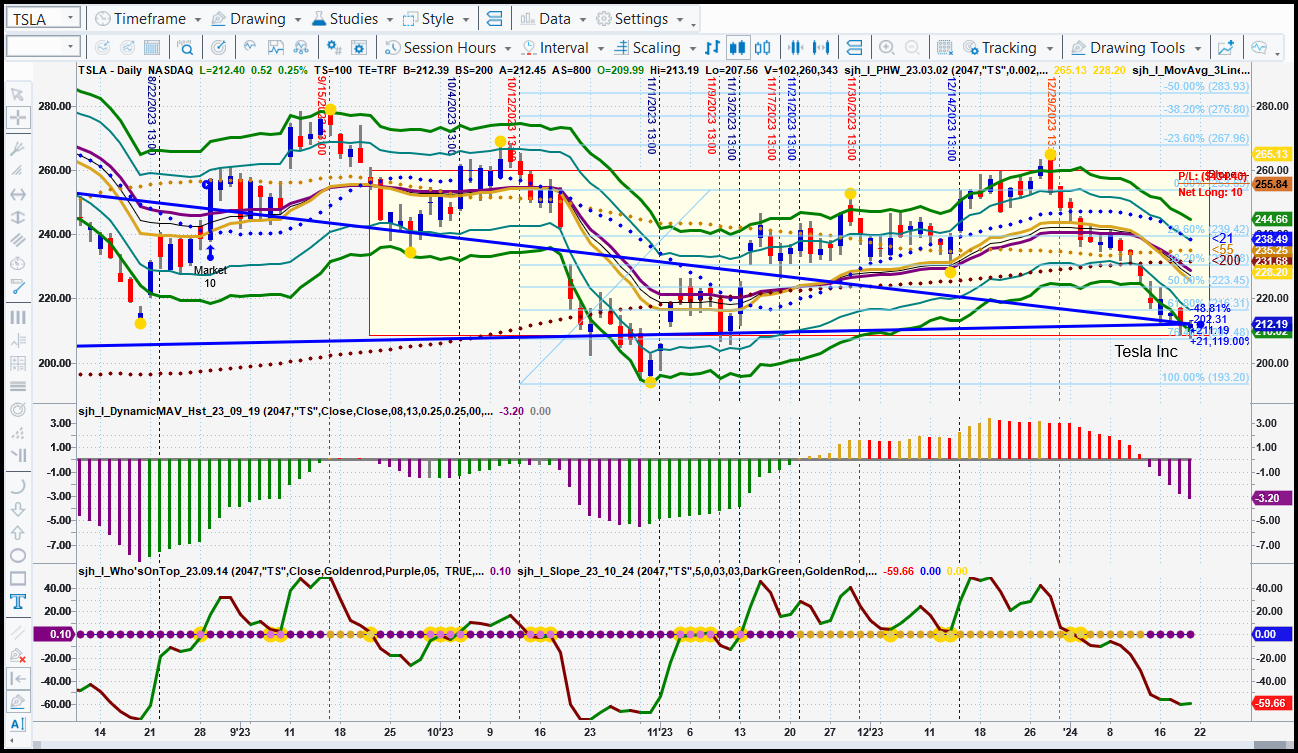Select the rectangle drawing tool
This screenshot has height=753, width=1298.
[17, 578]
